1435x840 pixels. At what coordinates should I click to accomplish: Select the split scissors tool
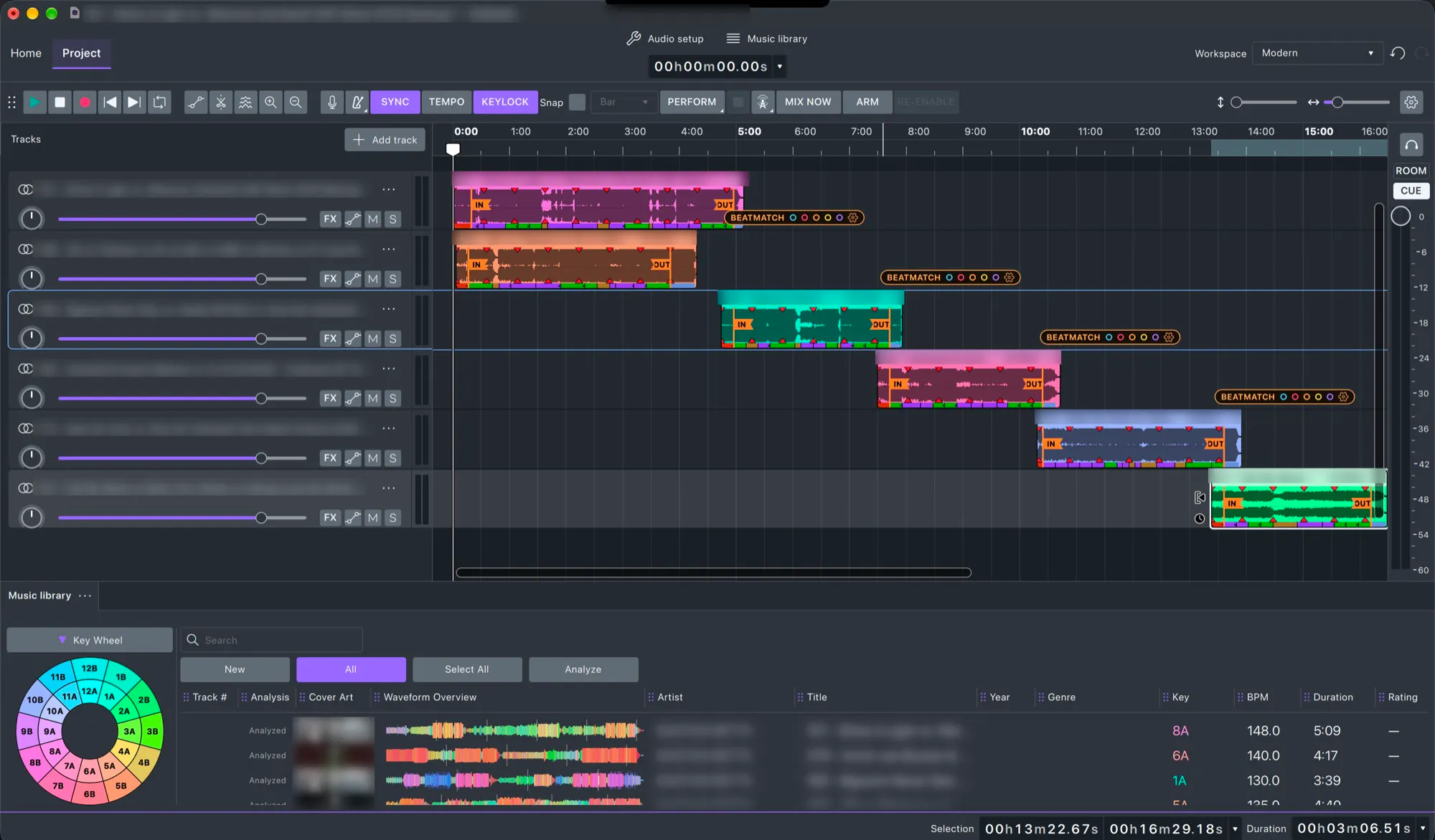221,102
